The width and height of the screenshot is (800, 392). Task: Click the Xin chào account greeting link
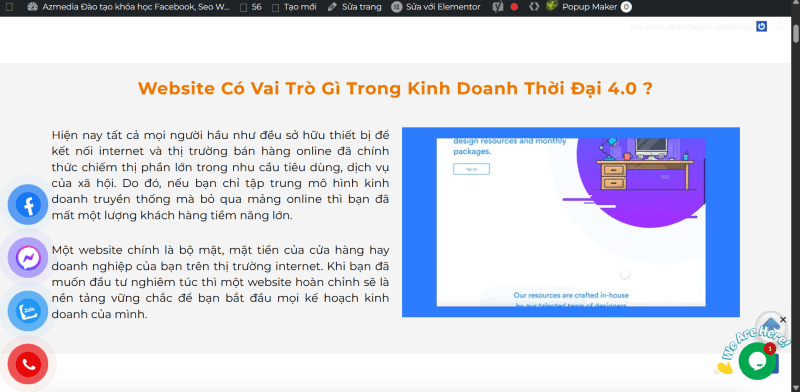click(691, 27)
